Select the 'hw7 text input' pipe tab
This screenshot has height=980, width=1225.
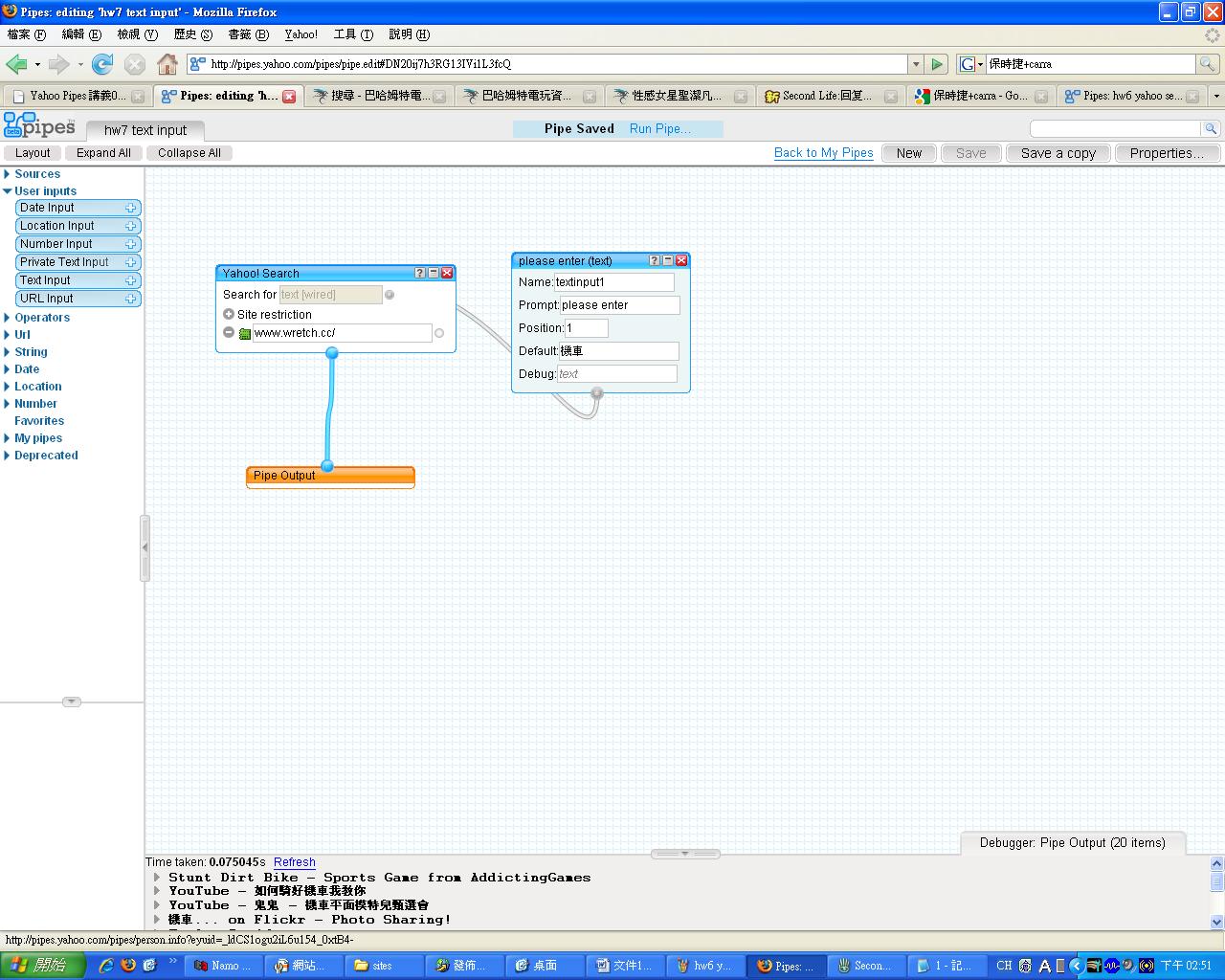click(145, 130)
